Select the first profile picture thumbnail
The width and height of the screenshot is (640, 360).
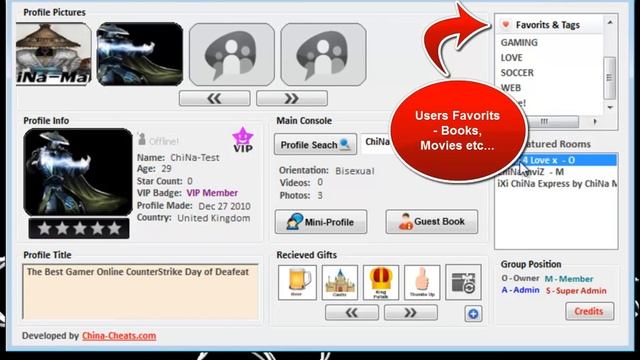click(x=53, y=54)
